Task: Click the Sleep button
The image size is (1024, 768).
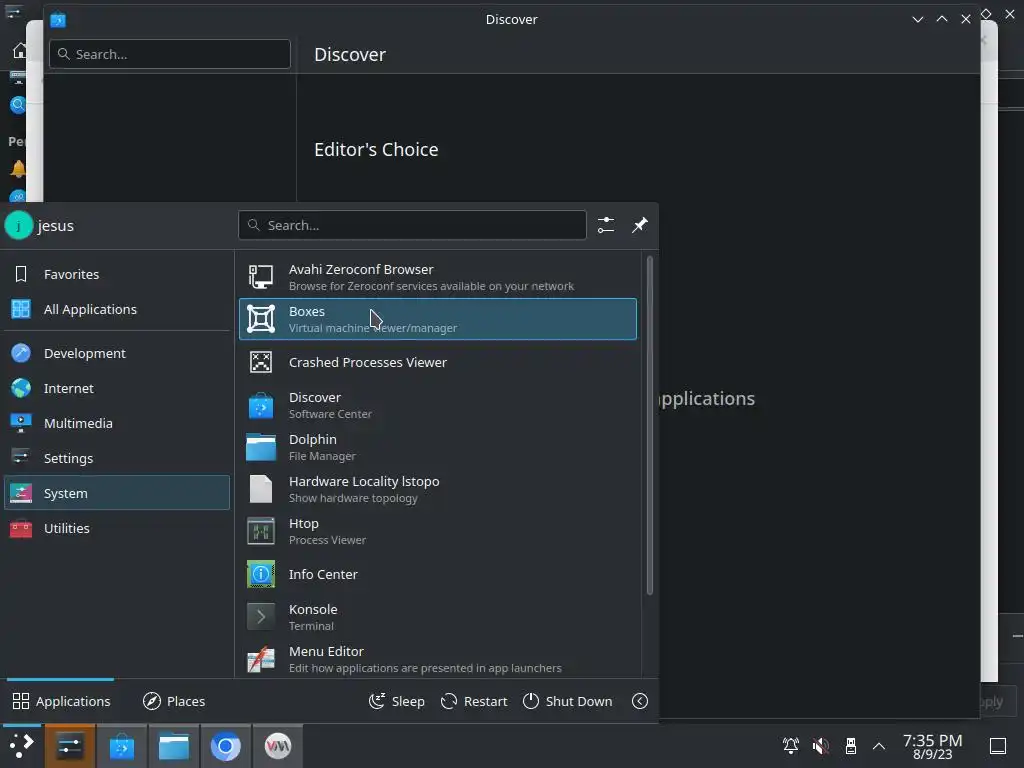Action: coord(396,701)
